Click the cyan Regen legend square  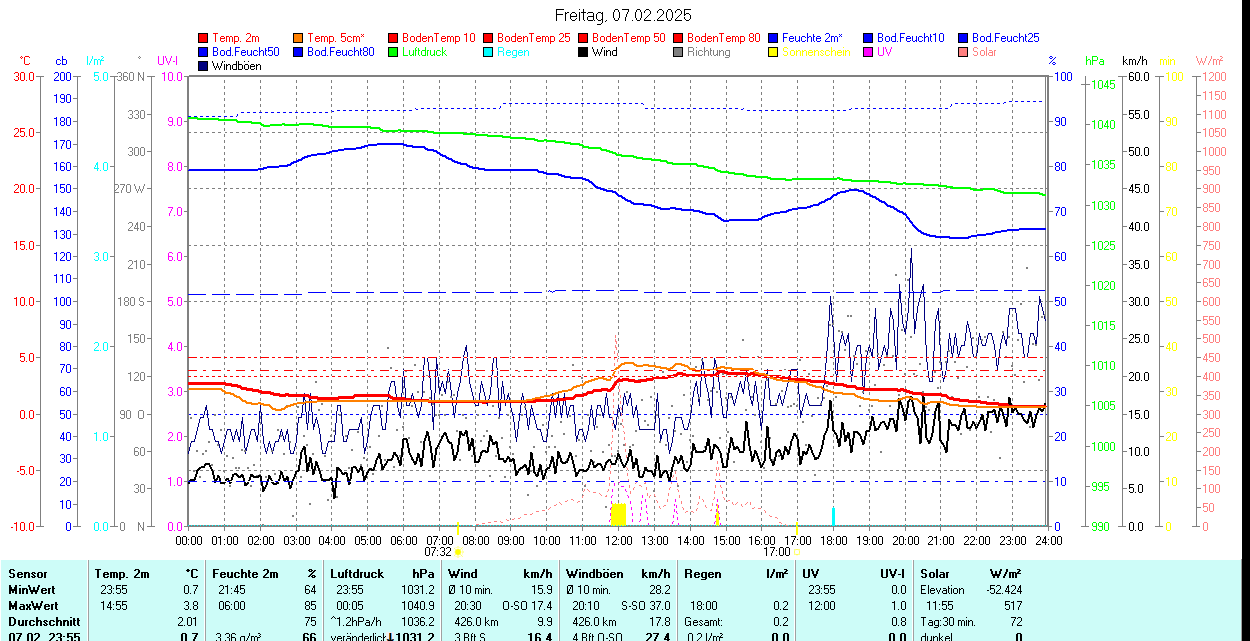(489, 52)
